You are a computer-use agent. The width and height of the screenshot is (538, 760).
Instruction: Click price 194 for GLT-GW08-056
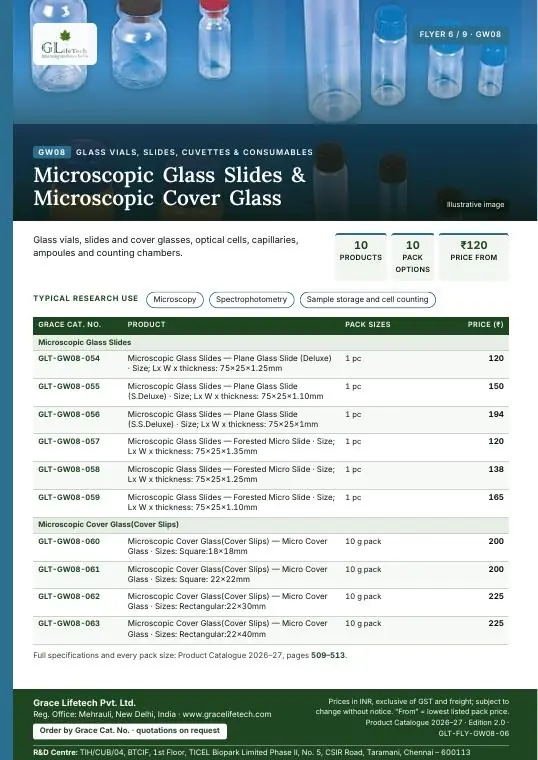[x=496, y=414]
